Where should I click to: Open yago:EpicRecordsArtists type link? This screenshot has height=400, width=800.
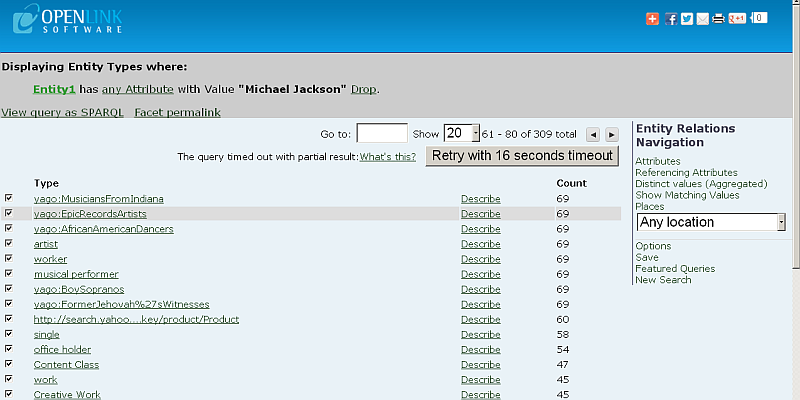(90, 214)
